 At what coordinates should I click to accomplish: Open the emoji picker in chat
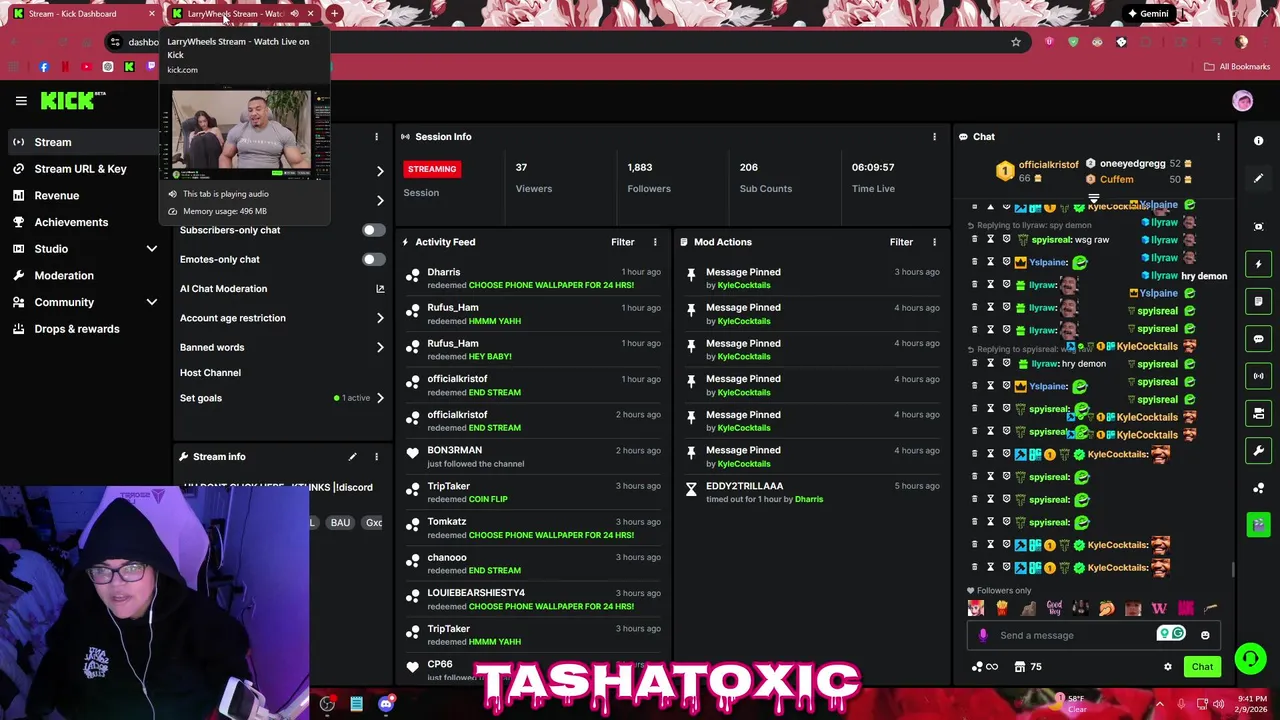point(1205,635)
